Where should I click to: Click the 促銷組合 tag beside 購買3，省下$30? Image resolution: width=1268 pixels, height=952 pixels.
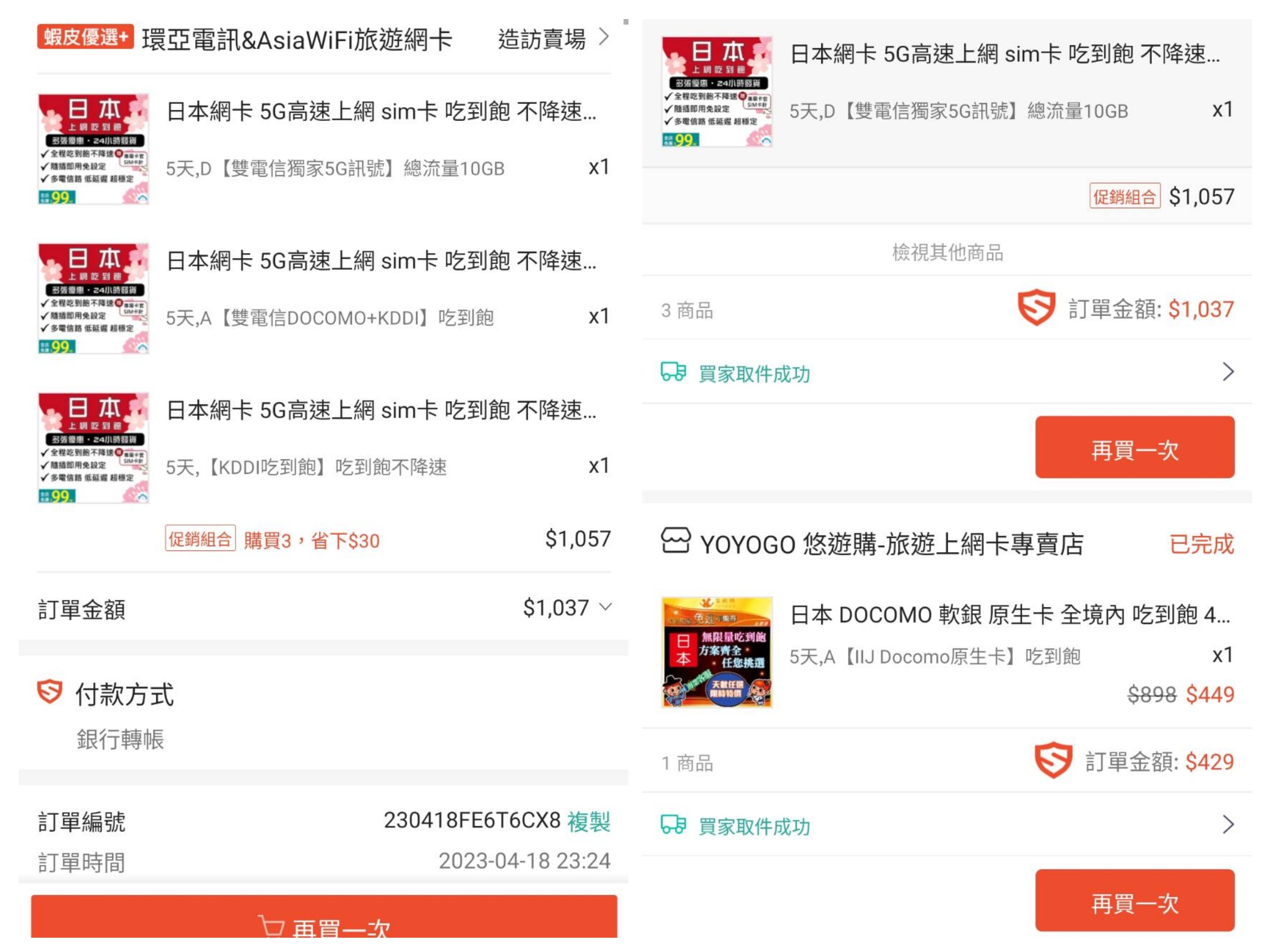coord(200,538)
